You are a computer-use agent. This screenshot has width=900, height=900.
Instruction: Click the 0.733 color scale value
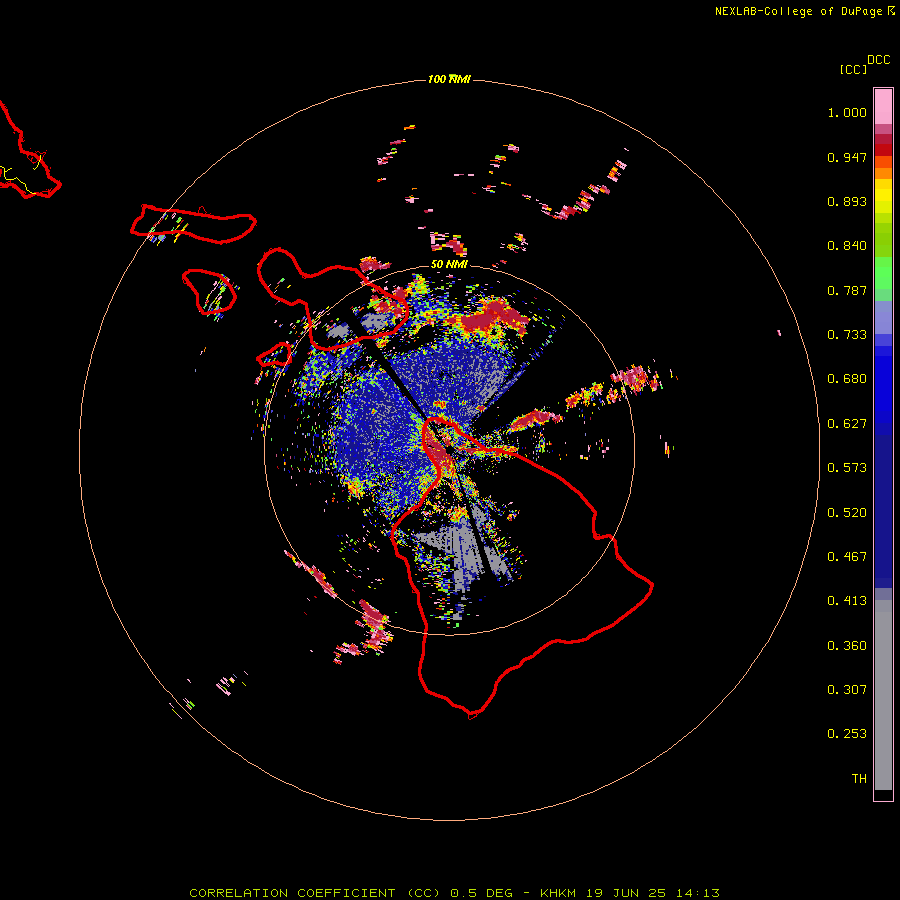point(847,335)
